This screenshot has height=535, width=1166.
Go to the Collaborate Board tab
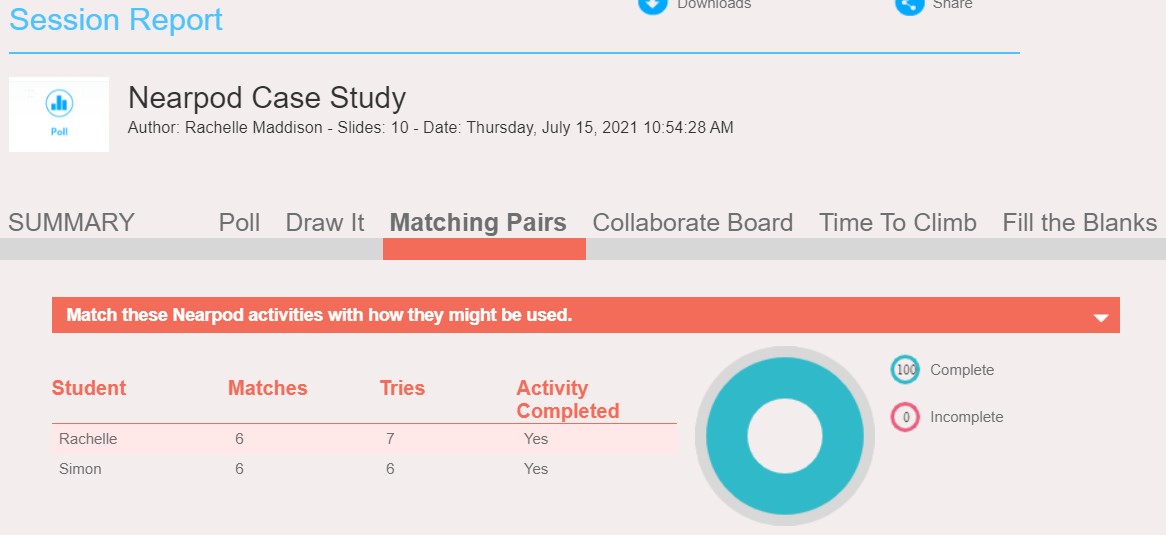click(x=693, y=222)
